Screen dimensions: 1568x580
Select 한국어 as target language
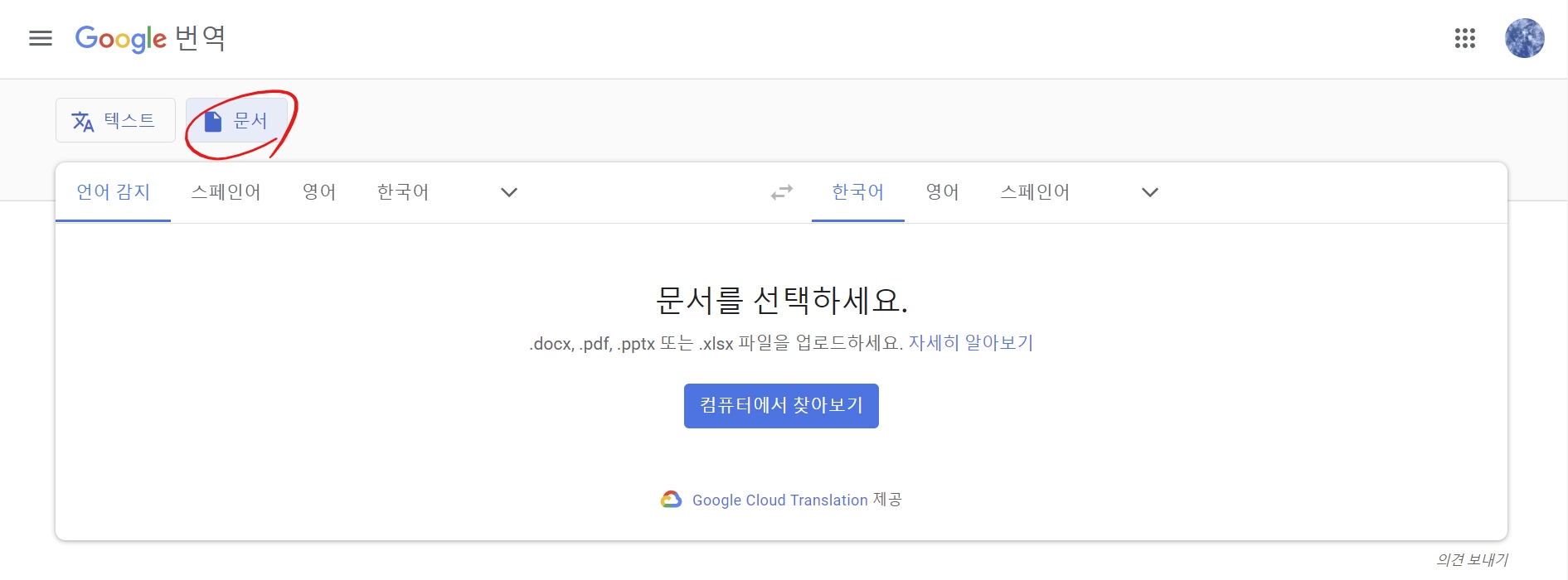(858, 192)
